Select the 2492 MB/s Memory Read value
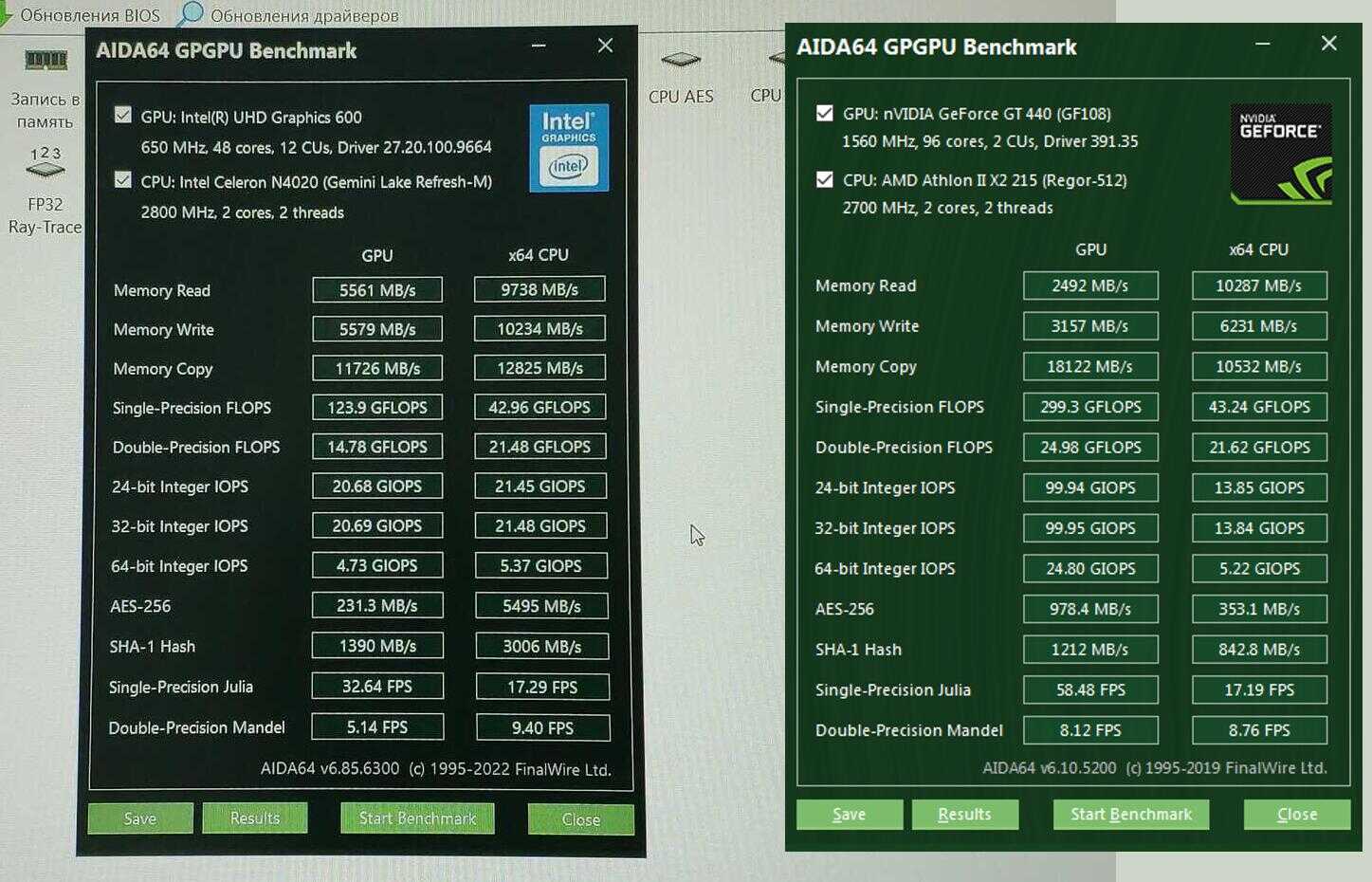Screen dimensions: 1372x882 [x=1090, y=285]
